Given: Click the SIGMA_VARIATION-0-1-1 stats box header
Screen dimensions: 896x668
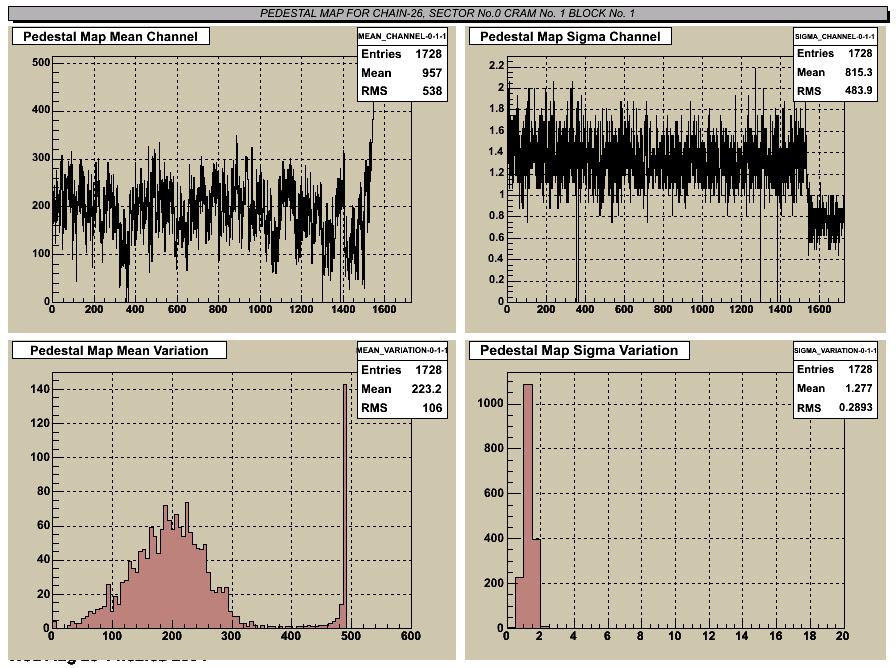Looking at the screenshot, I should pos(835,350).
